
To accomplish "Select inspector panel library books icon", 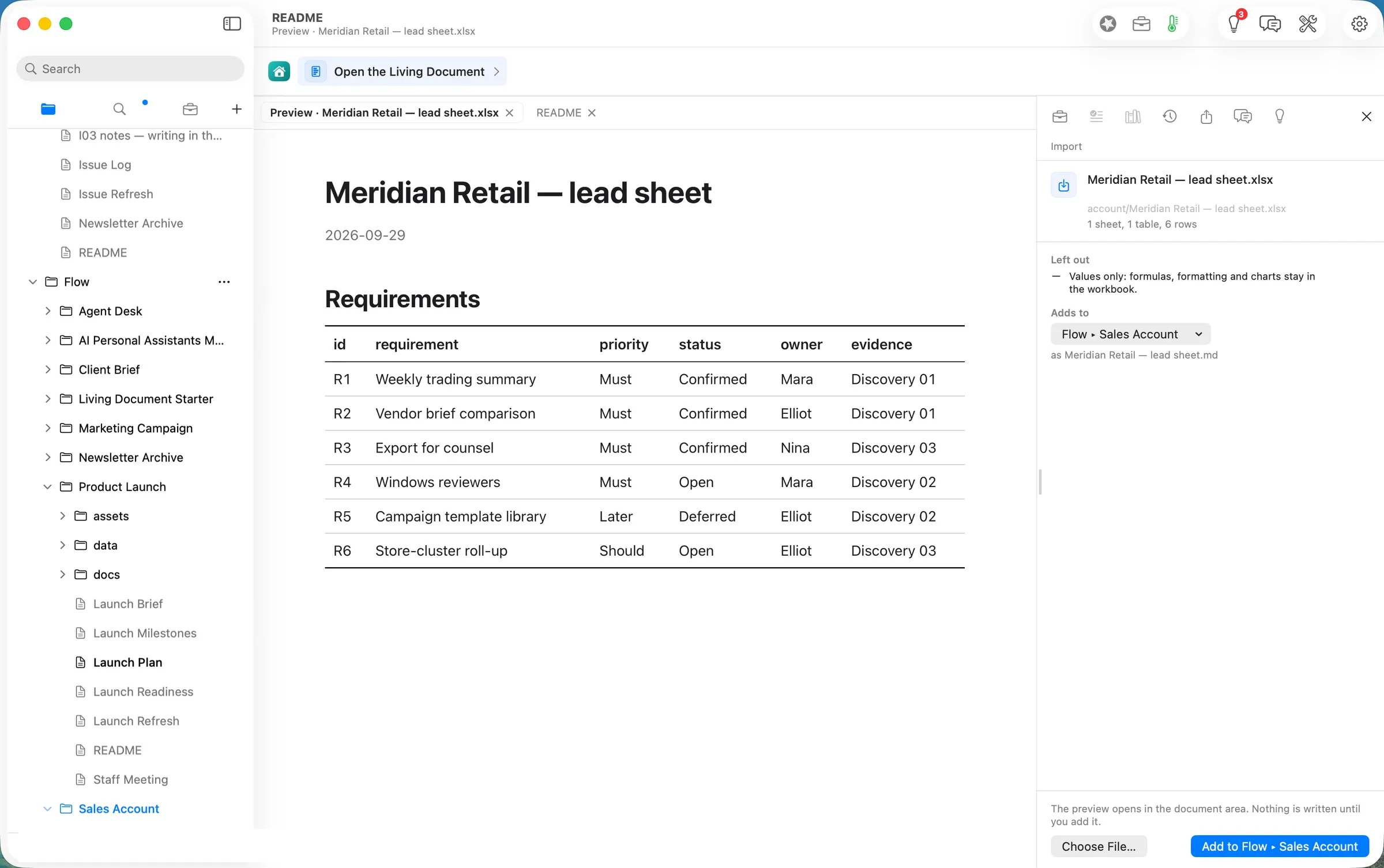I will (1133, 116).
